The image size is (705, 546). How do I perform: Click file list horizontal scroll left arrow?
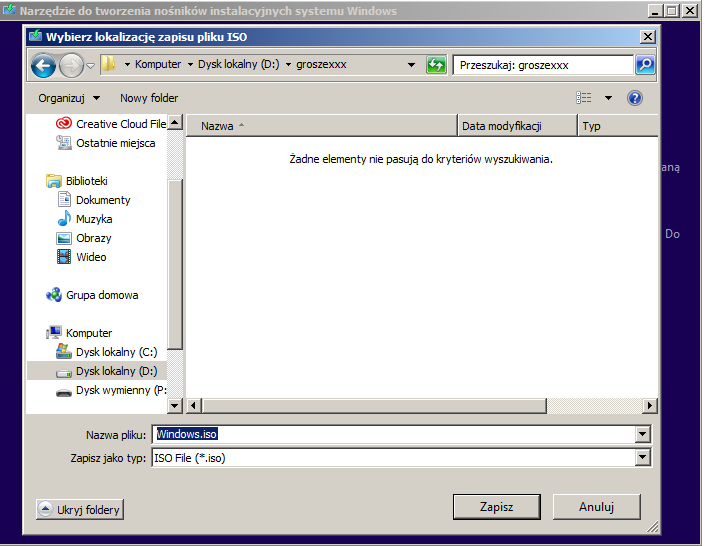tap(193, 406)
